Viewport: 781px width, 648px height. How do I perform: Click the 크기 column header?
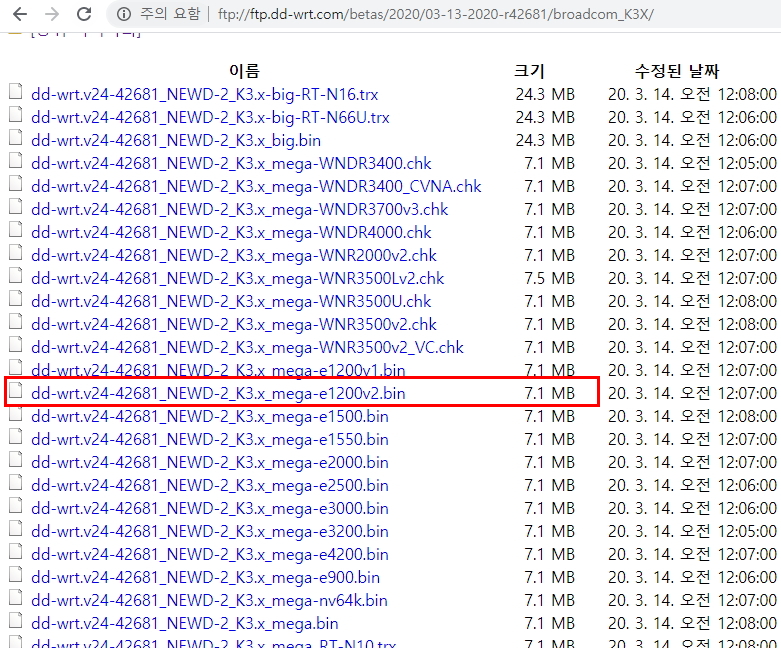point(529,71)
